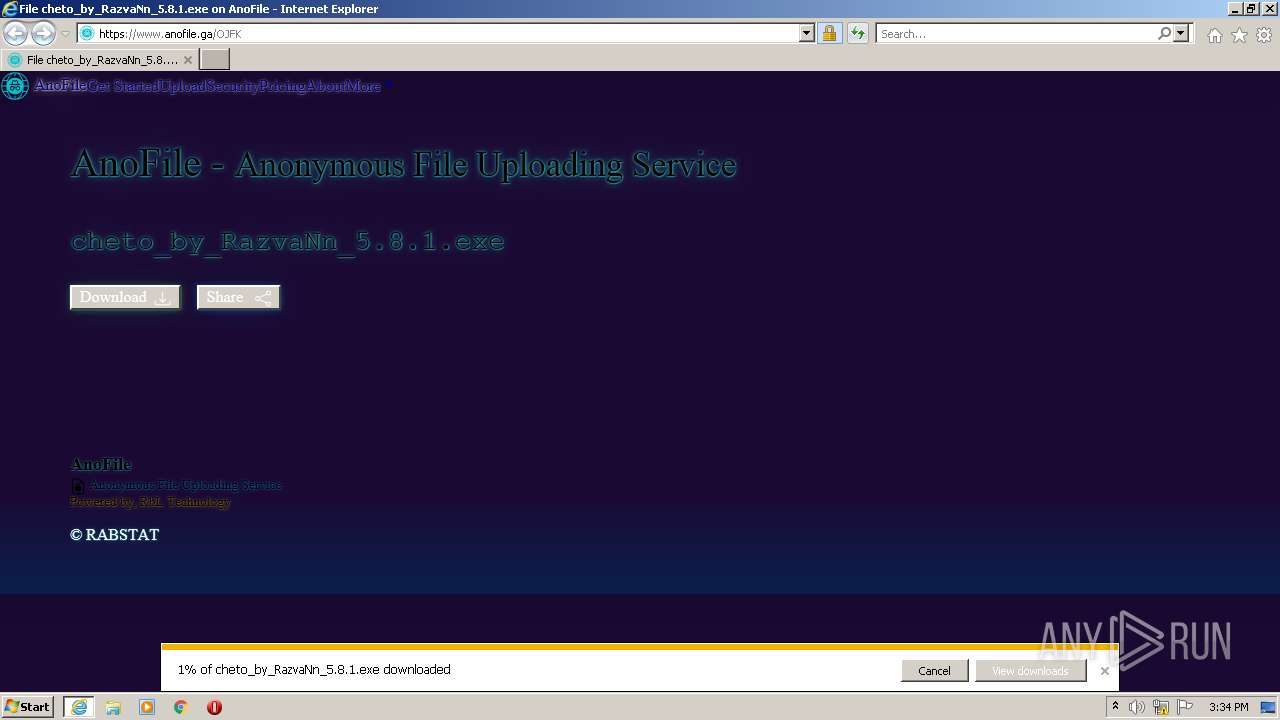Visit the About navigation link

pyautogui.click(x=326, y=86)
